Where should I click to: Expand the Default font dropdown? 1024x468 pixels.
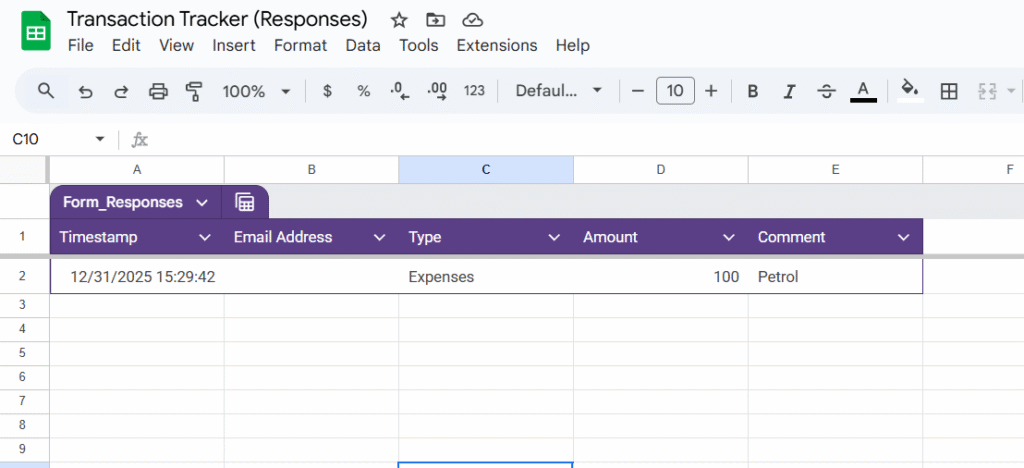click(x=558, y=91)
